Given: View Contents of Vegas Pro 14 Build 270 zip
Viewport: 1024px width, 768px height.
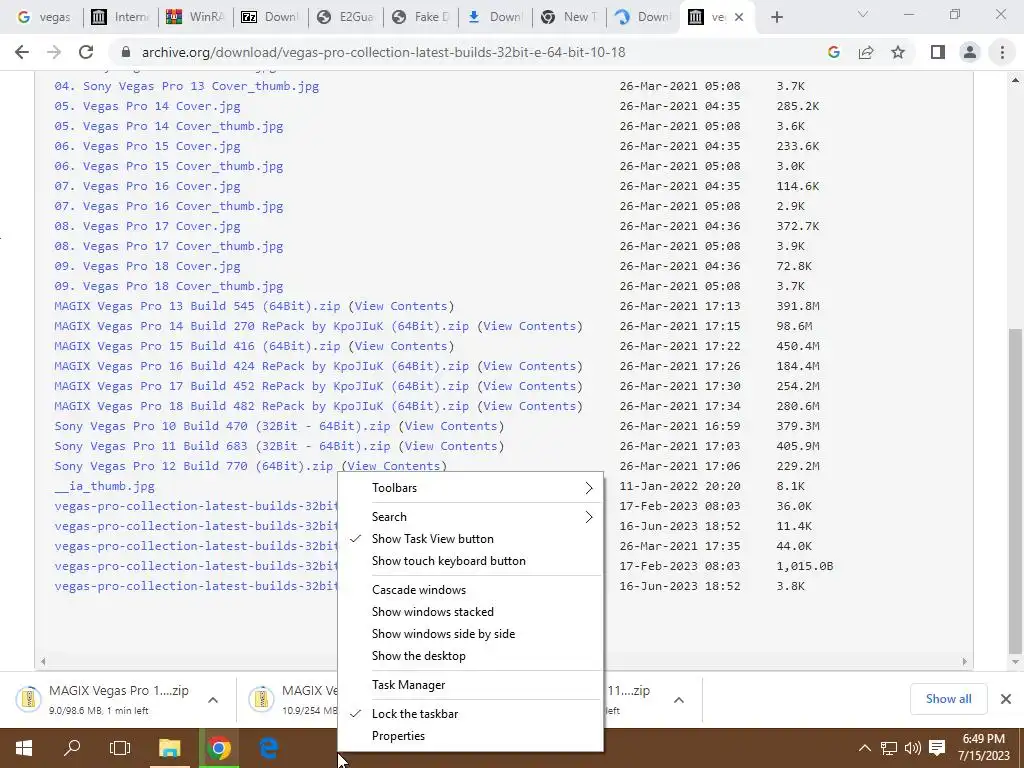Looking at the screenshot, I should (x=530, y=326).
